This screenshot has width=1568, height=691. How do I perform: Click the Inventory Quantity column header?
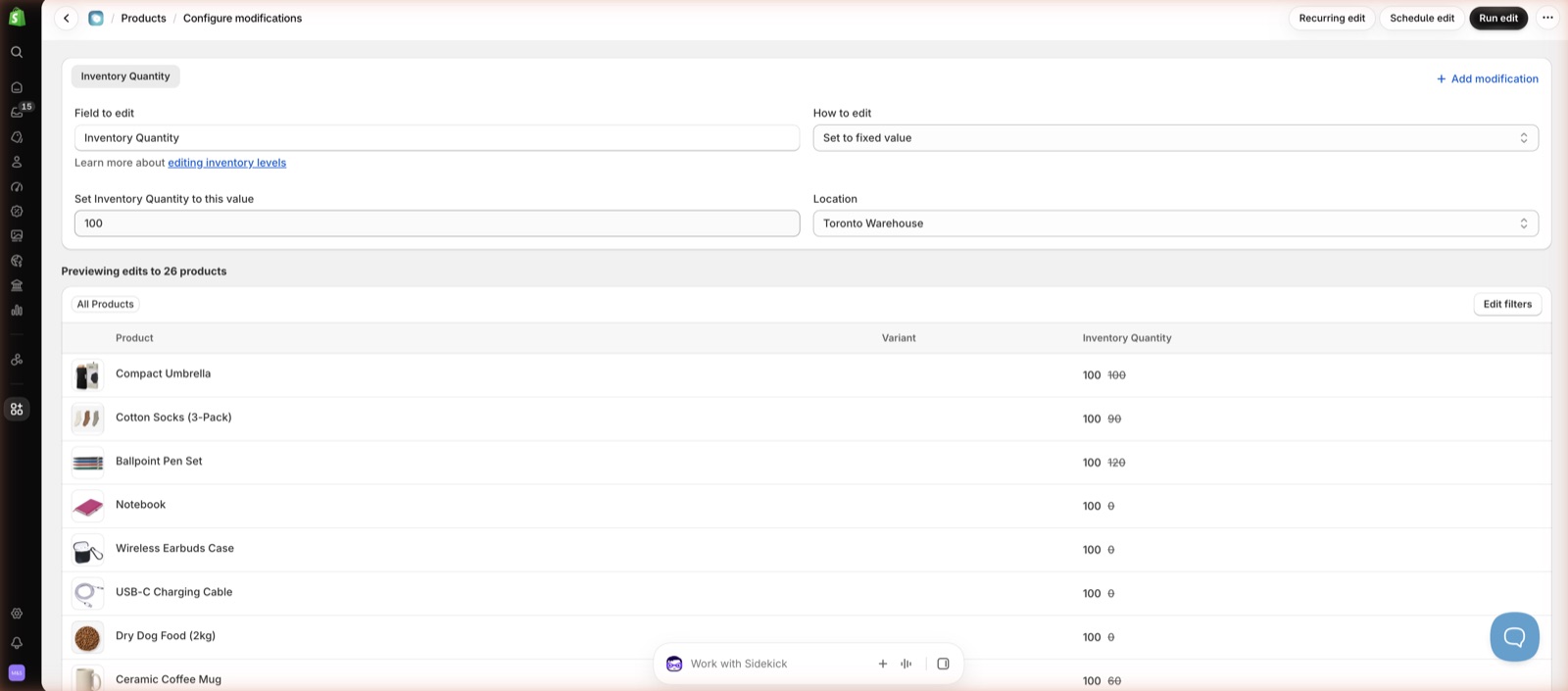[x=1127, y=338]
